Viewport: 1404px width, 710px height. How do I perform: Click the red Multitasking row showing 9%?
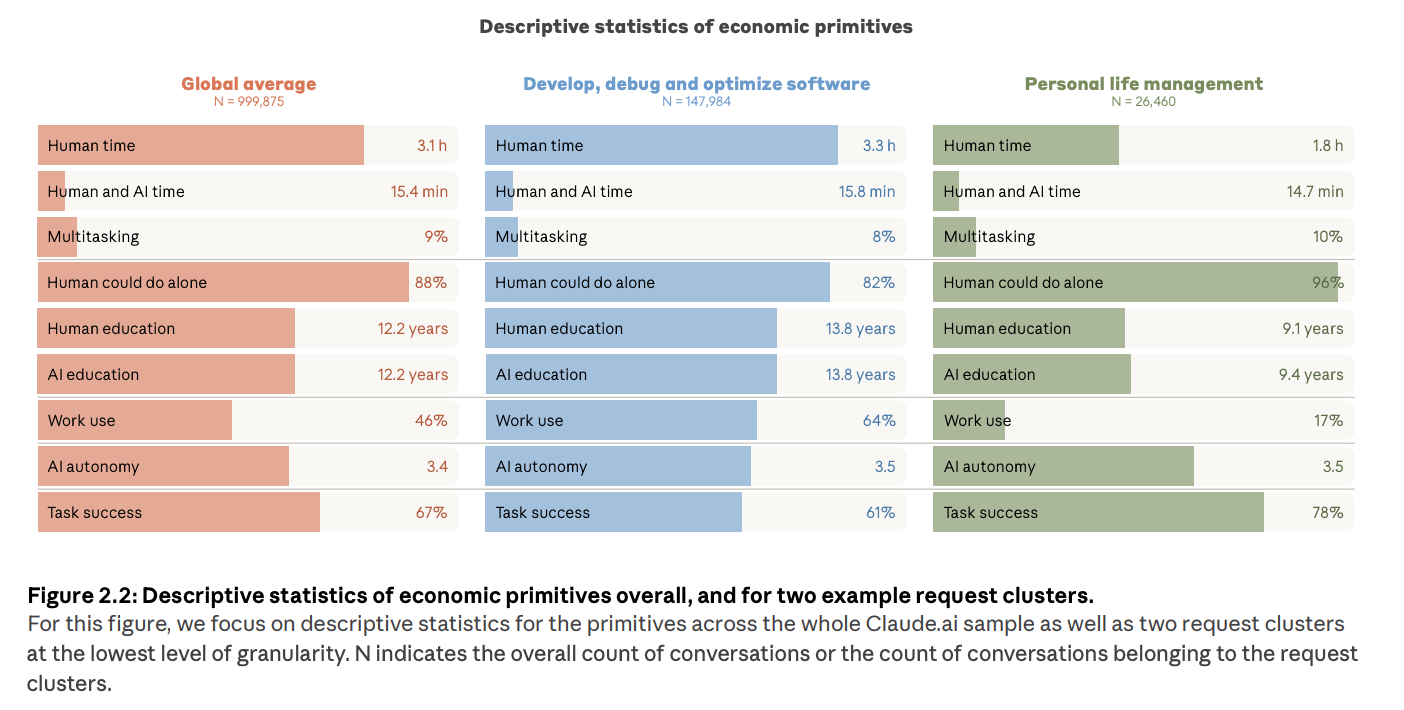pos(248,237)
